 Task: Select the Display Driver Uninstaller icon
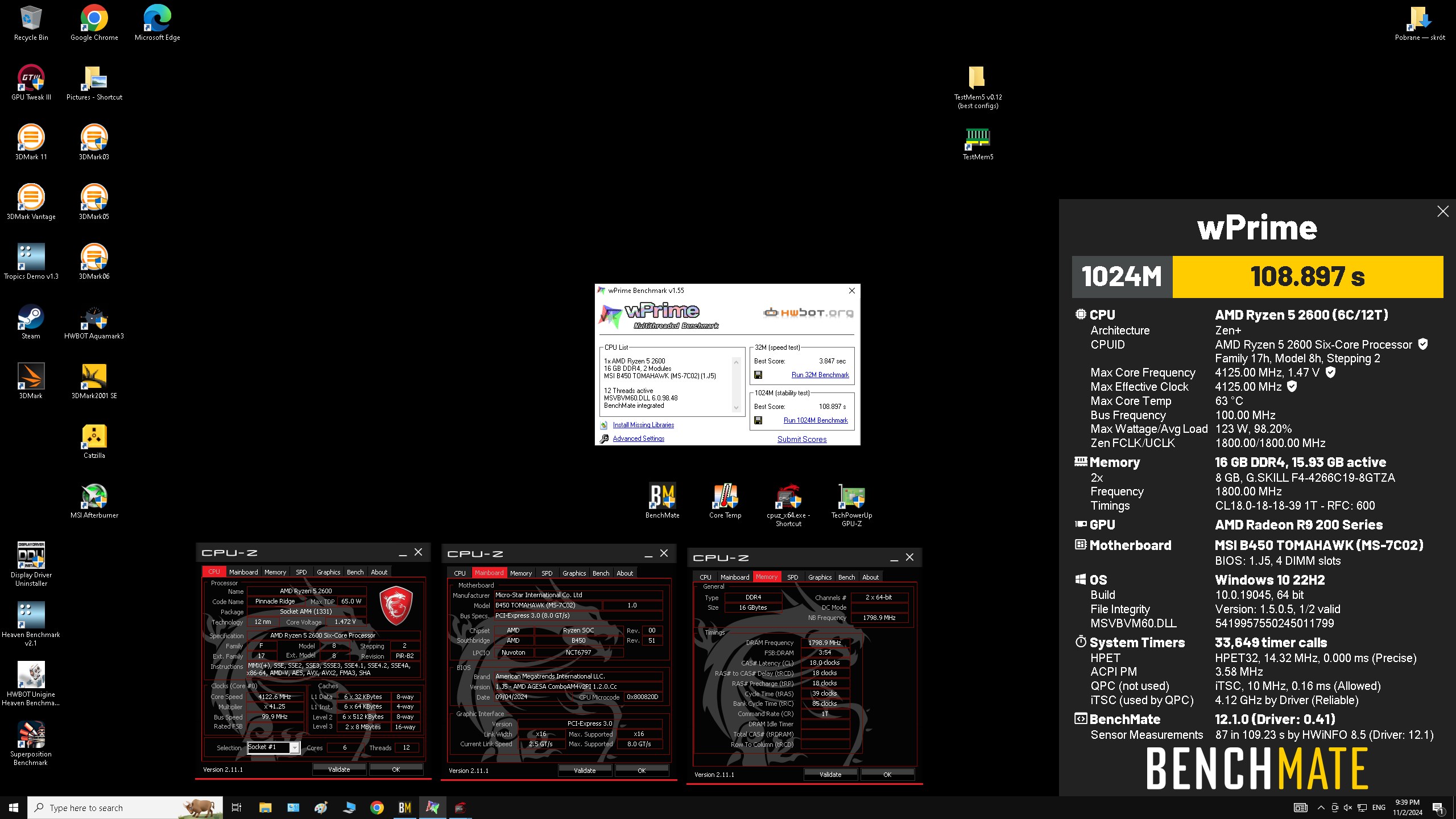31,564
